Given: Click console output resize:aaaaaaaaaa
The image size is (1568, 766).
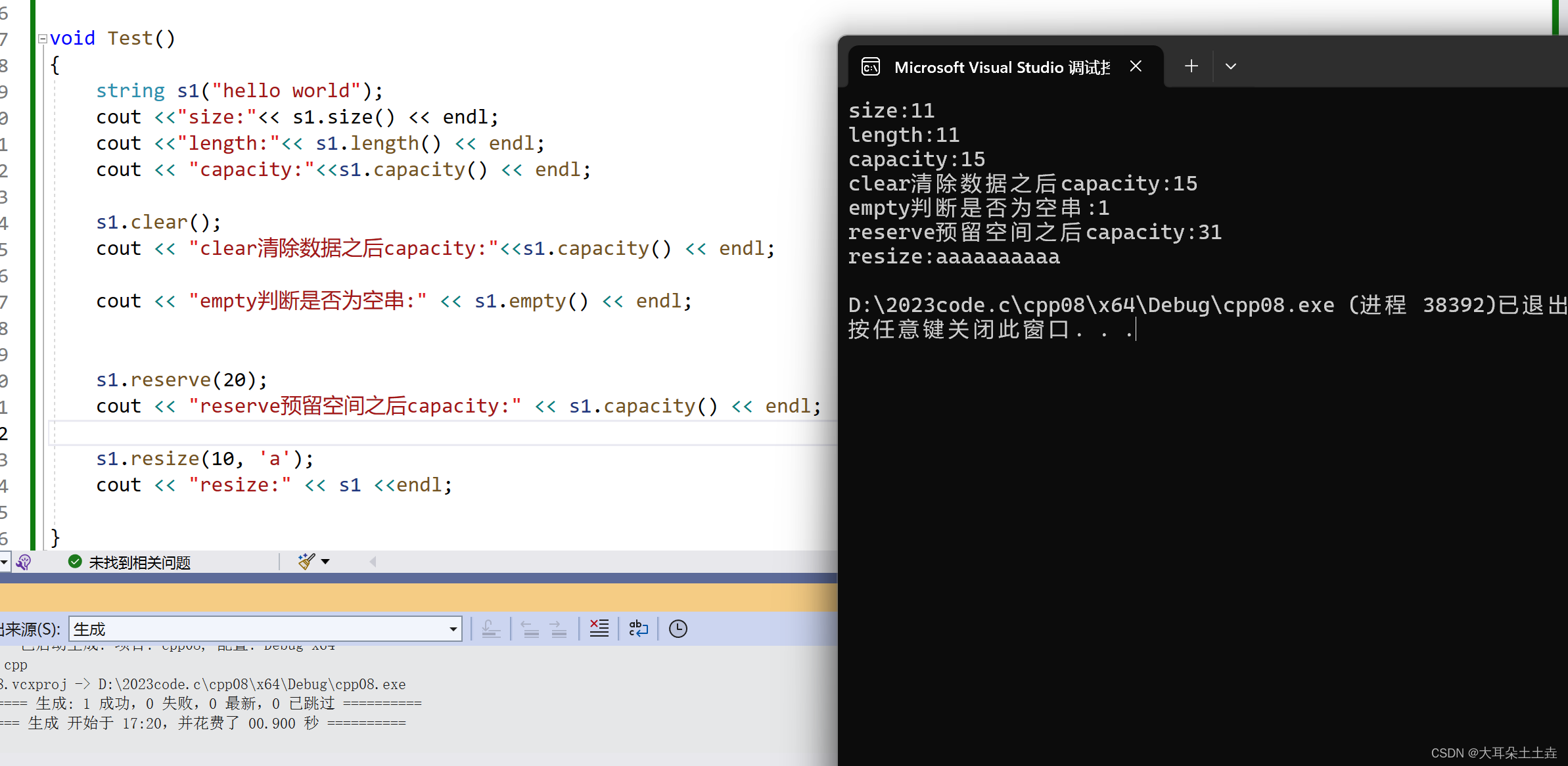Looking at the screenshot, I should [954, 256].
